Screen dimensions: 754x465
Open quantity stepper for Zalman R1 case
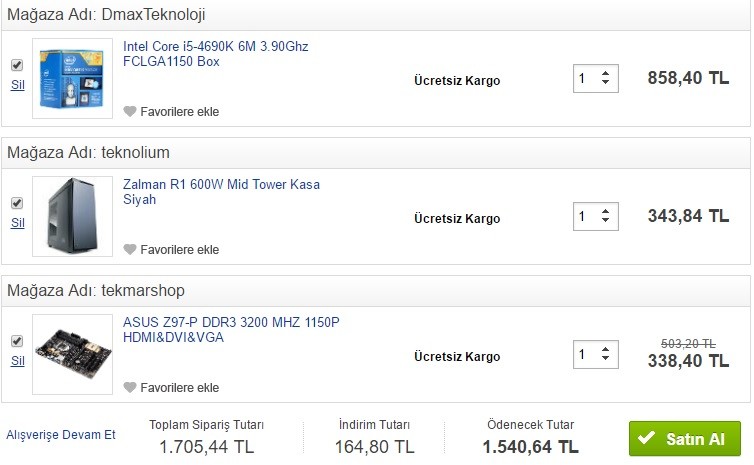click(596, 216)
